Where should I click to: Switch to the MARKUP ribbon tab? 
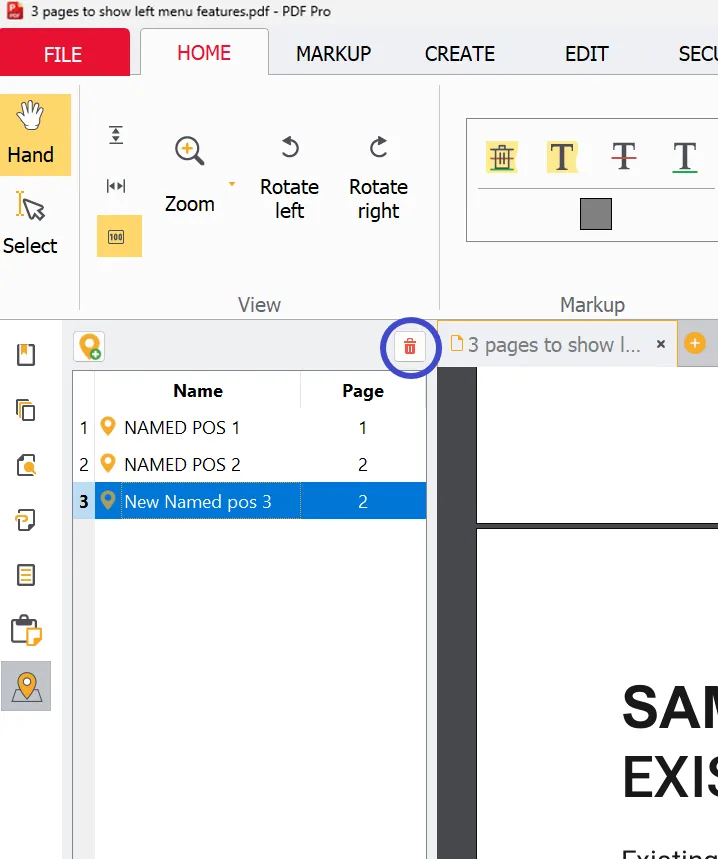point(334,54)
